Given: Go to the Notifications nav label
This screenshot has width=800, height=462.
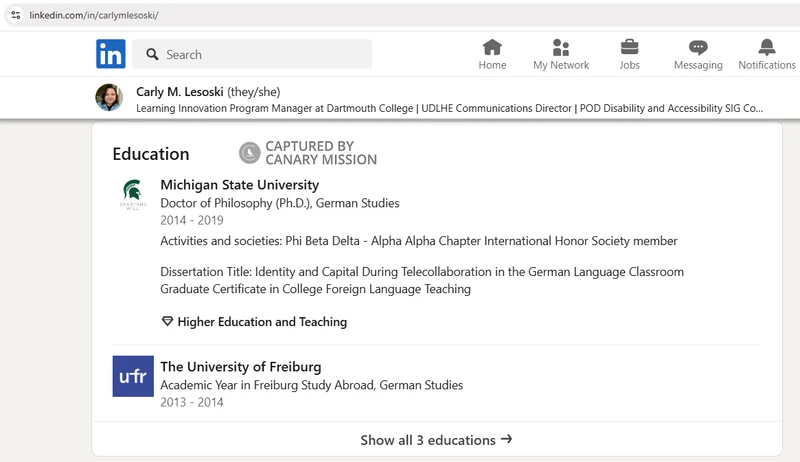Looking at the screenshot, I should (767, 65).
